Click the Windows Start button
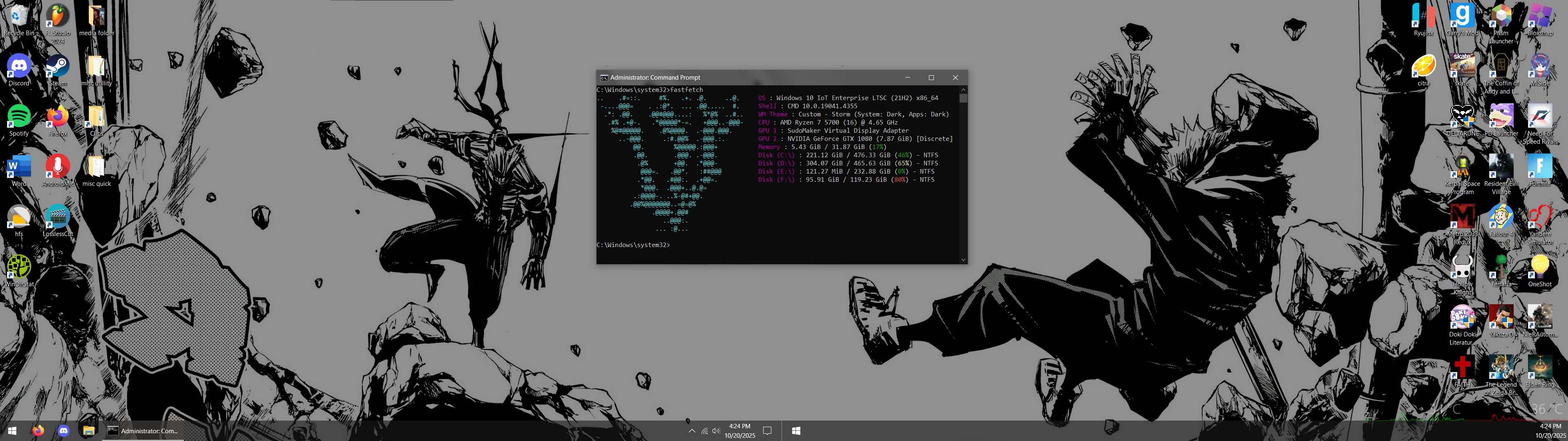 pos(11,431)
